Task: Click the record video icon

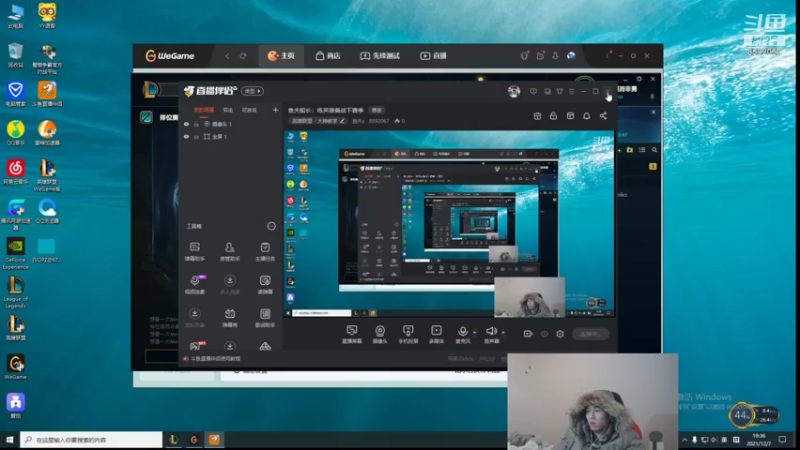Action: click(528, 334)
